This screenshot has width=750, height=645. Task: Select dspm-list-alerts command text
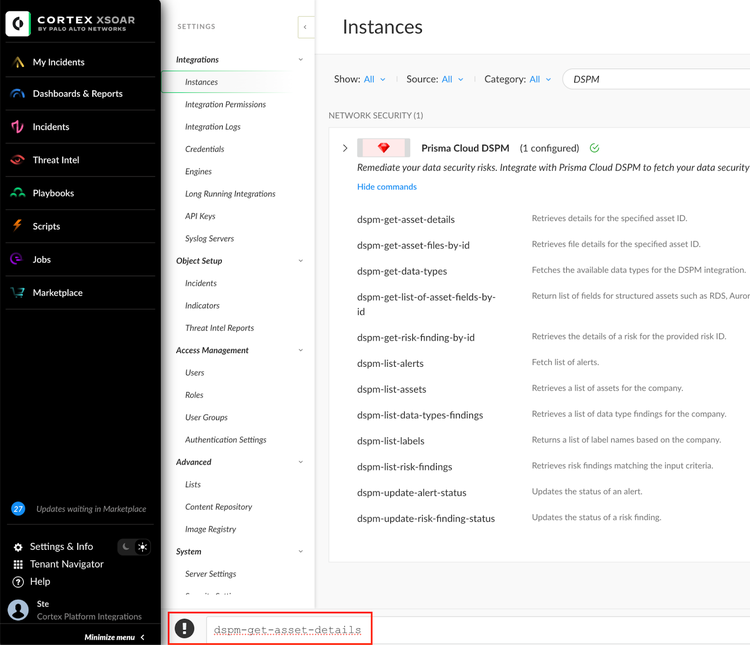390,364
